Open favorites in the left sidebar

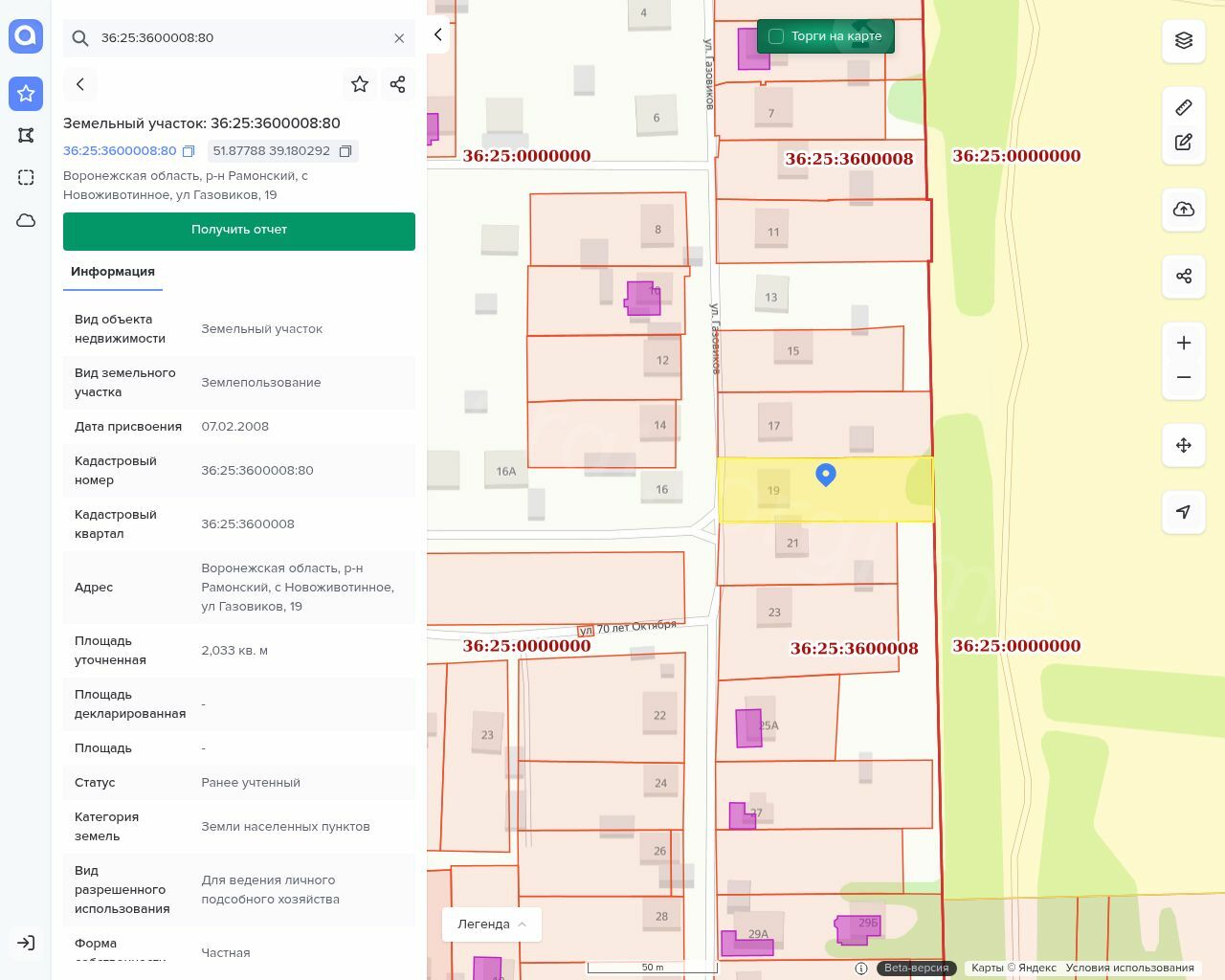point(26,93)
